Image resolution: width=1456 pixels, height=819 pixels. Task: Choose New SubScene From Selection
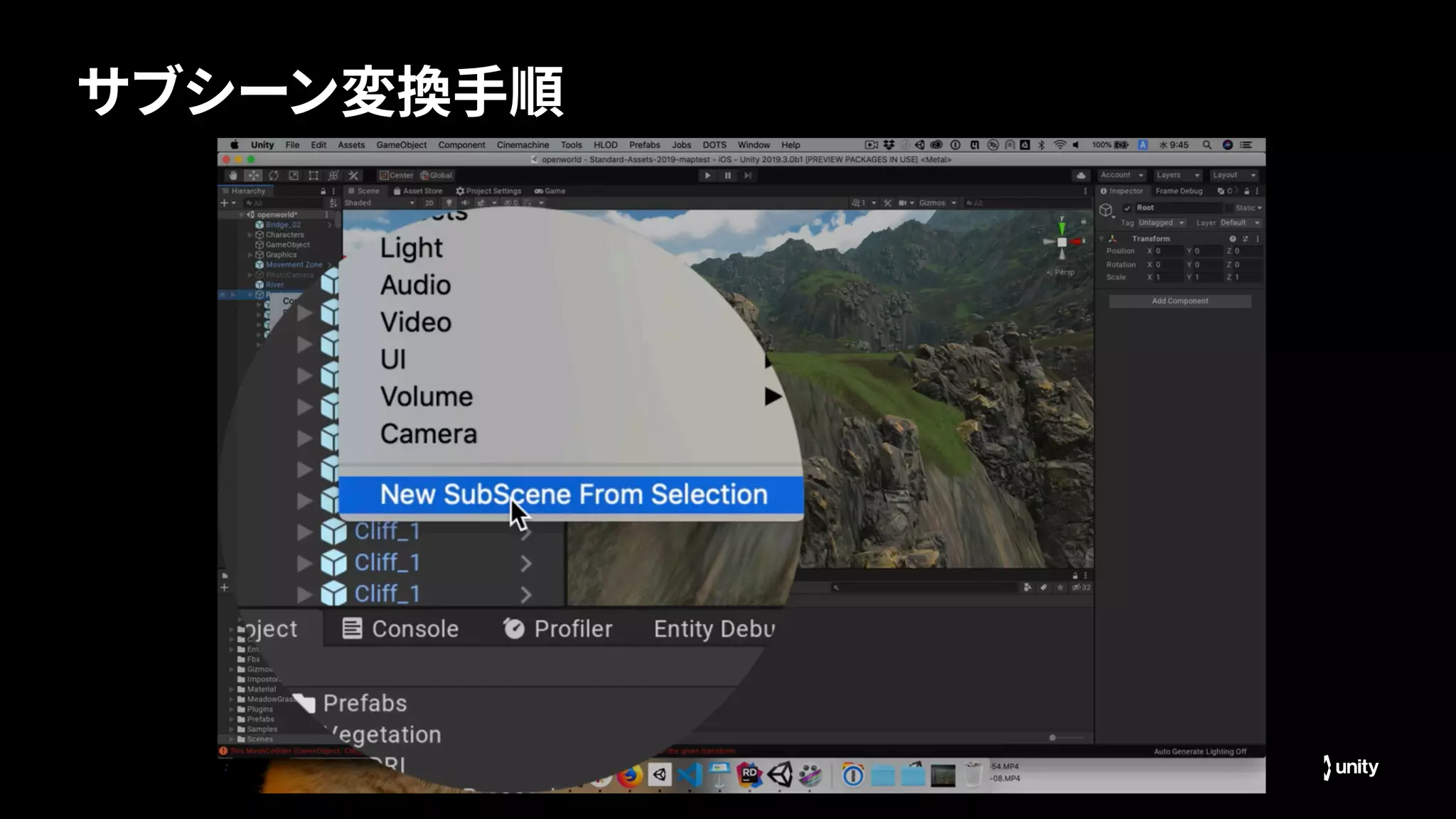pos(573,494)
